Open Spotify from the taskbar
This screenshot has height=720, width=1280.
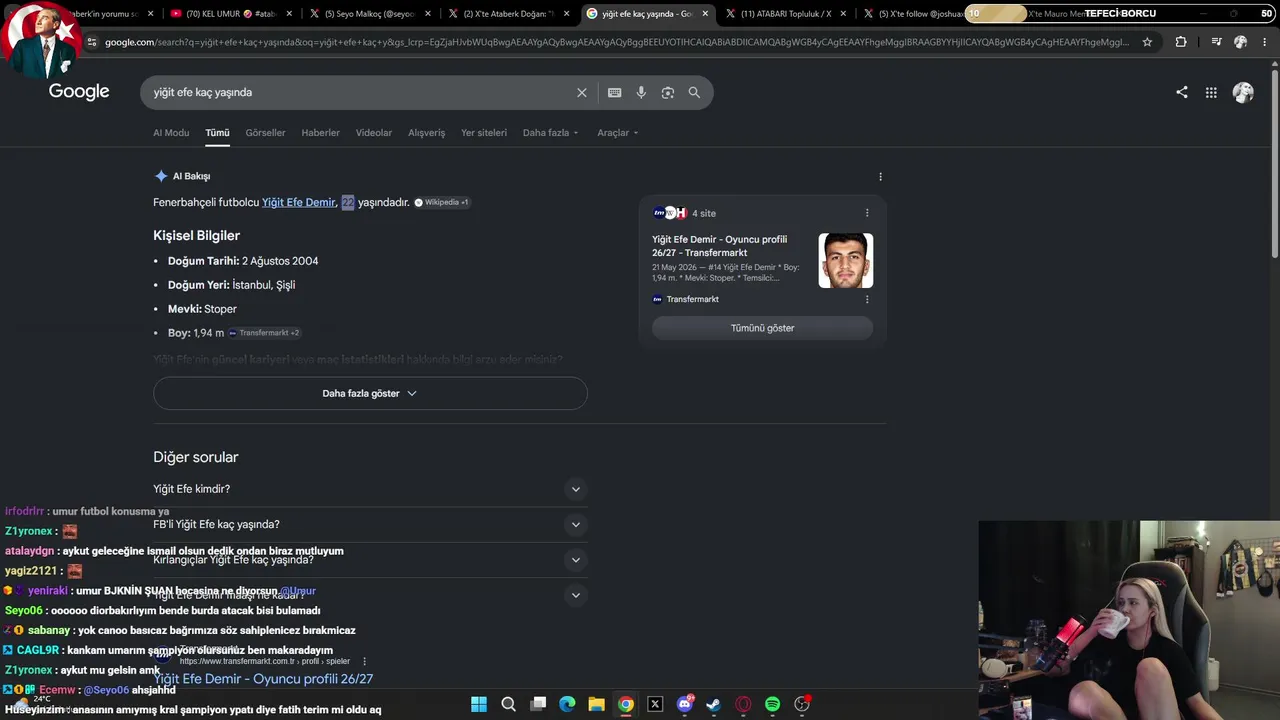[x=772, y=704]
